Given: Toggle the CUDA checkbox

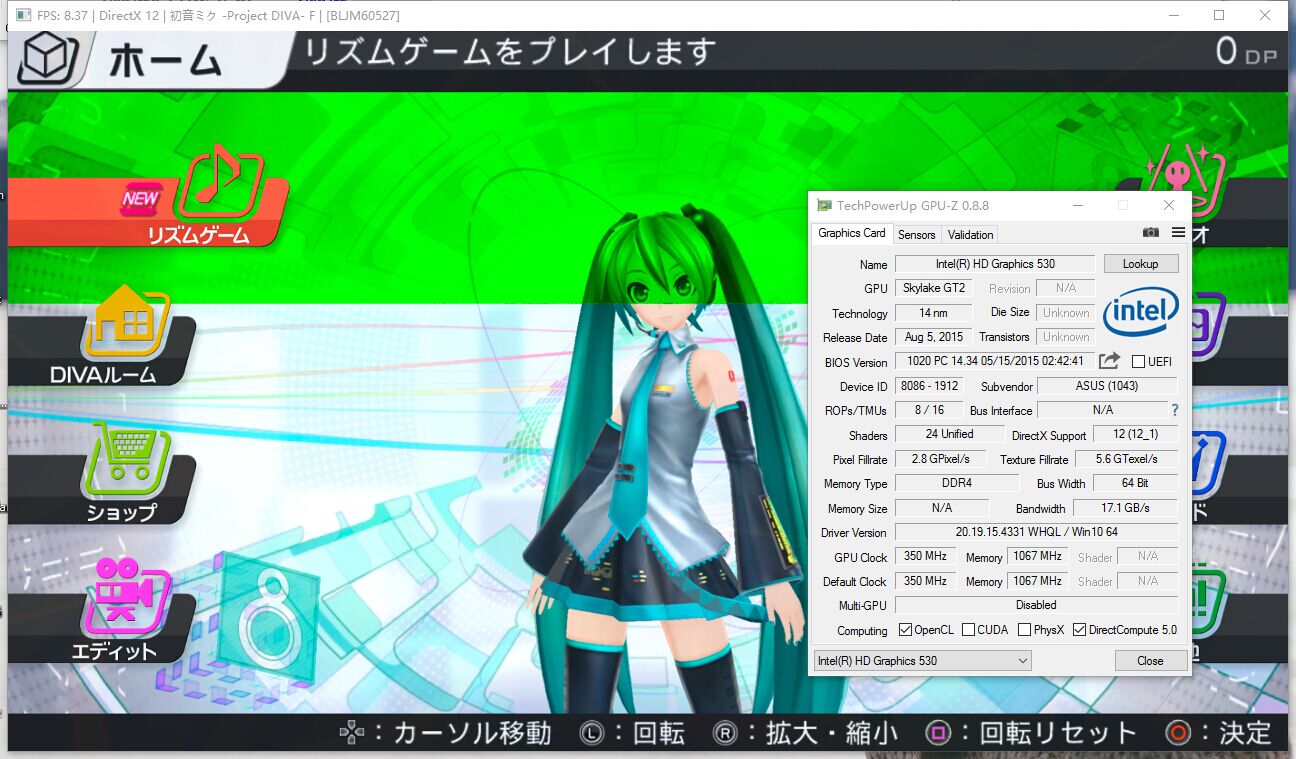Looking at the screenshot, I should pyautogui.click(x=968, y=630).
